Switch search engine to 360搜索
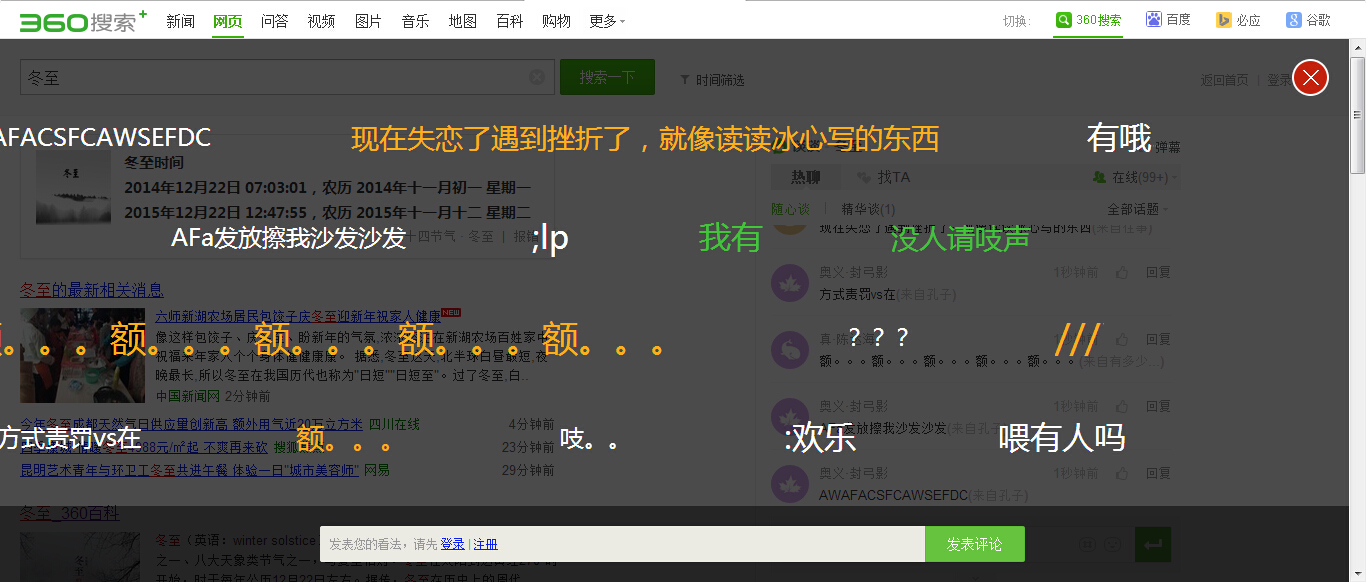The width and height of the screenshot is (1366, 582). (1088, 20)
